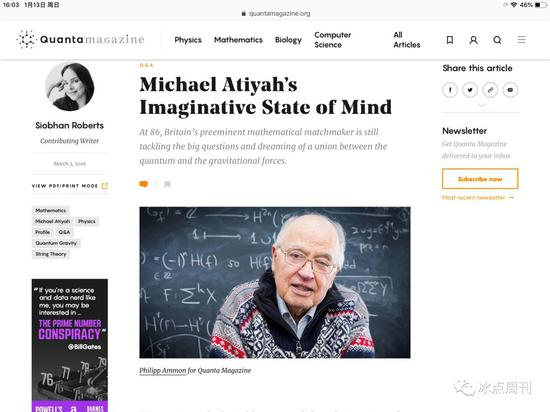
Task: Open the orange comments icon
Action: (144, 184)
